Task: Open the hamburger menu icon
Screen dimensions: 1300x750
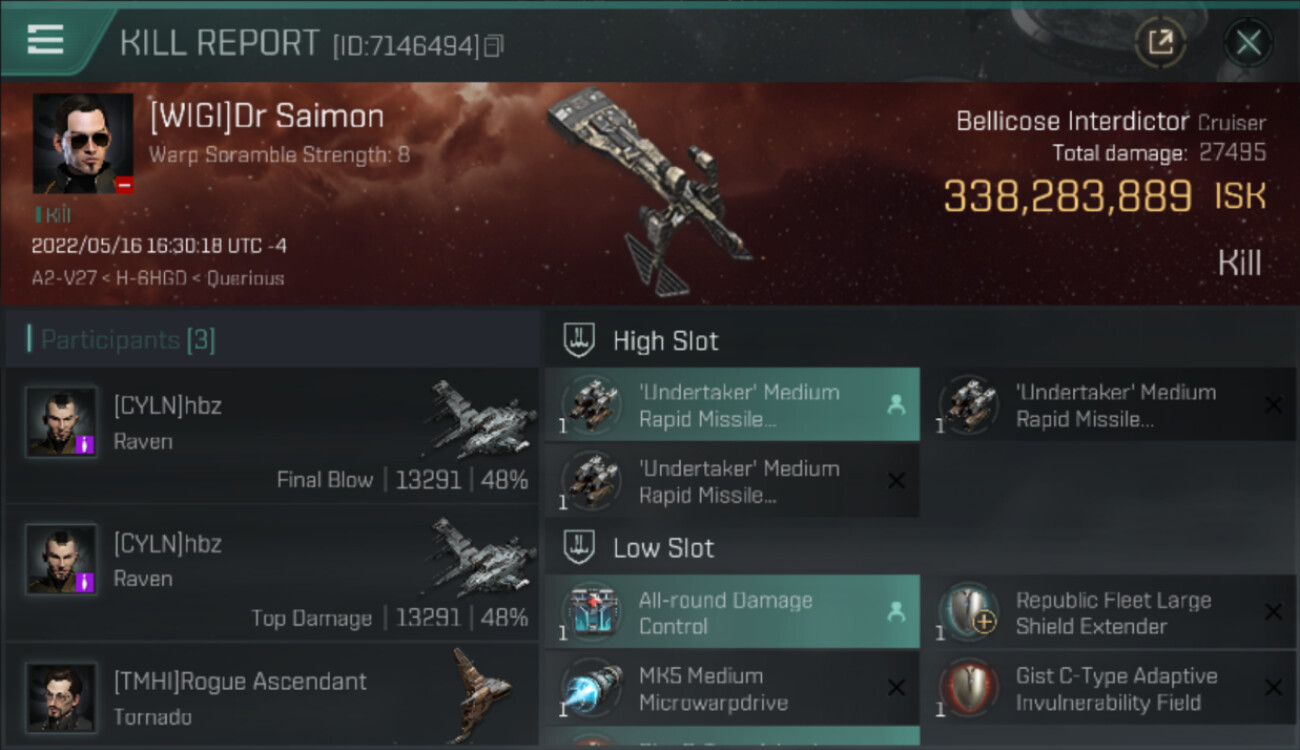Action: point(45,39)
